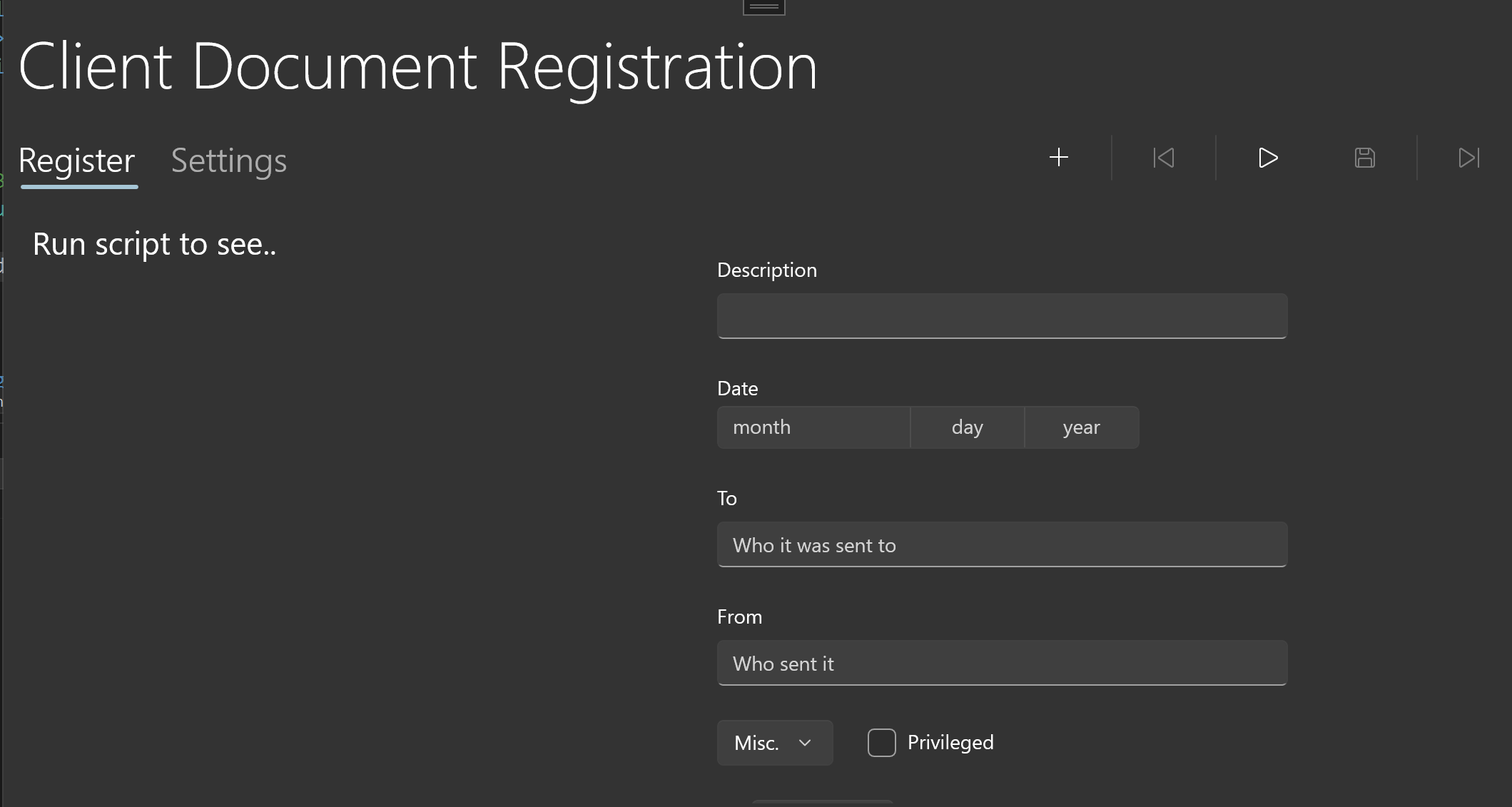Open the Misc. category dropdown

pos(775,743)
